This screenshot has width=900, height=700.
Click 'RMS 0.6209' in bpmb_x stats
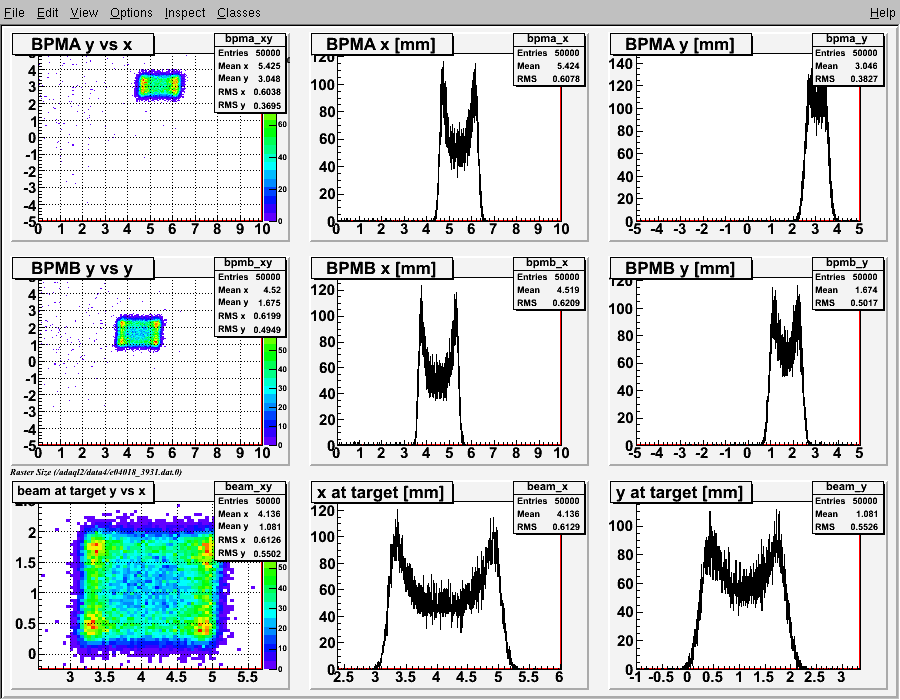tap(549, 303)
